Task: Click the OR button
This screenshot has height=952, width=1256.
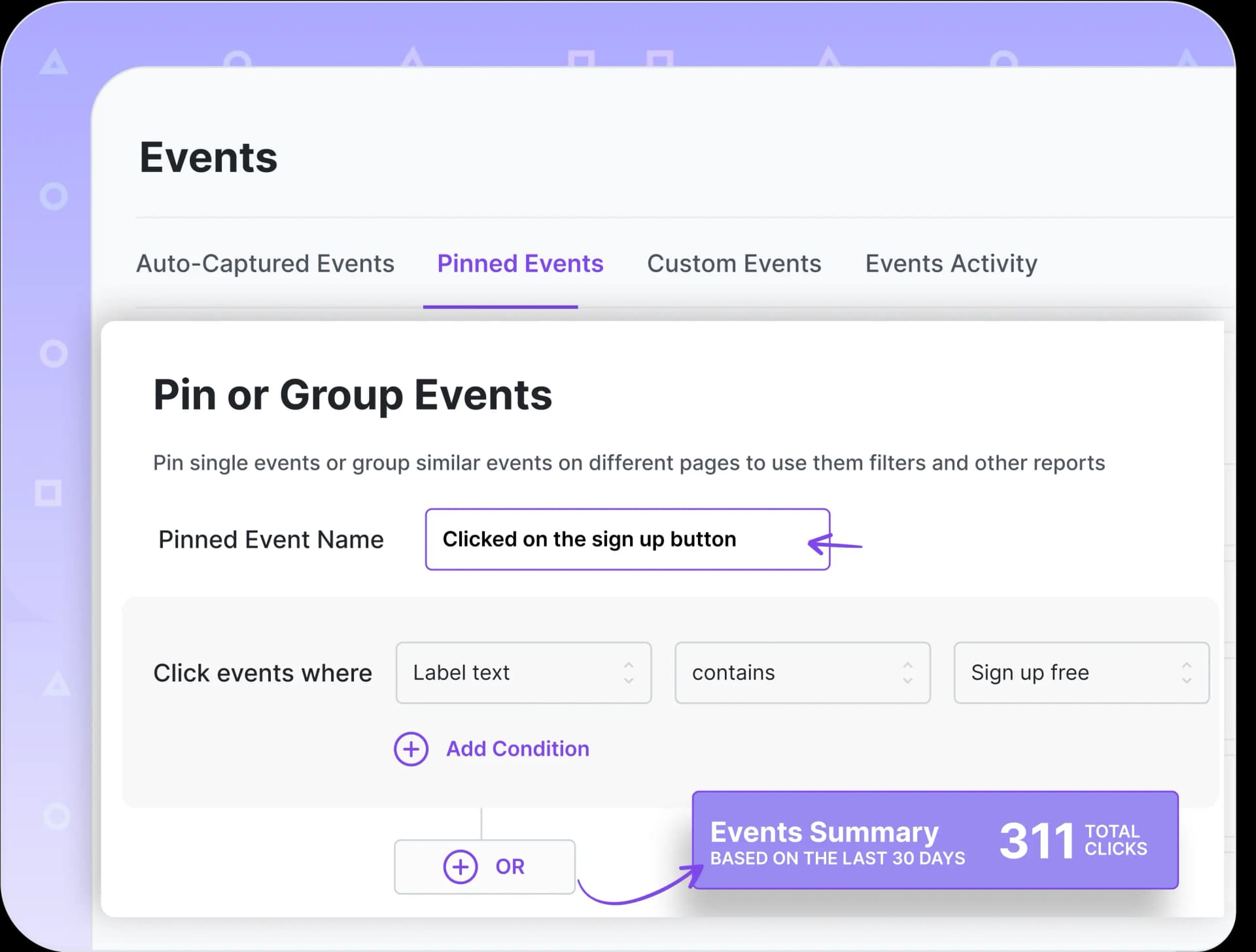Action: 484,866
